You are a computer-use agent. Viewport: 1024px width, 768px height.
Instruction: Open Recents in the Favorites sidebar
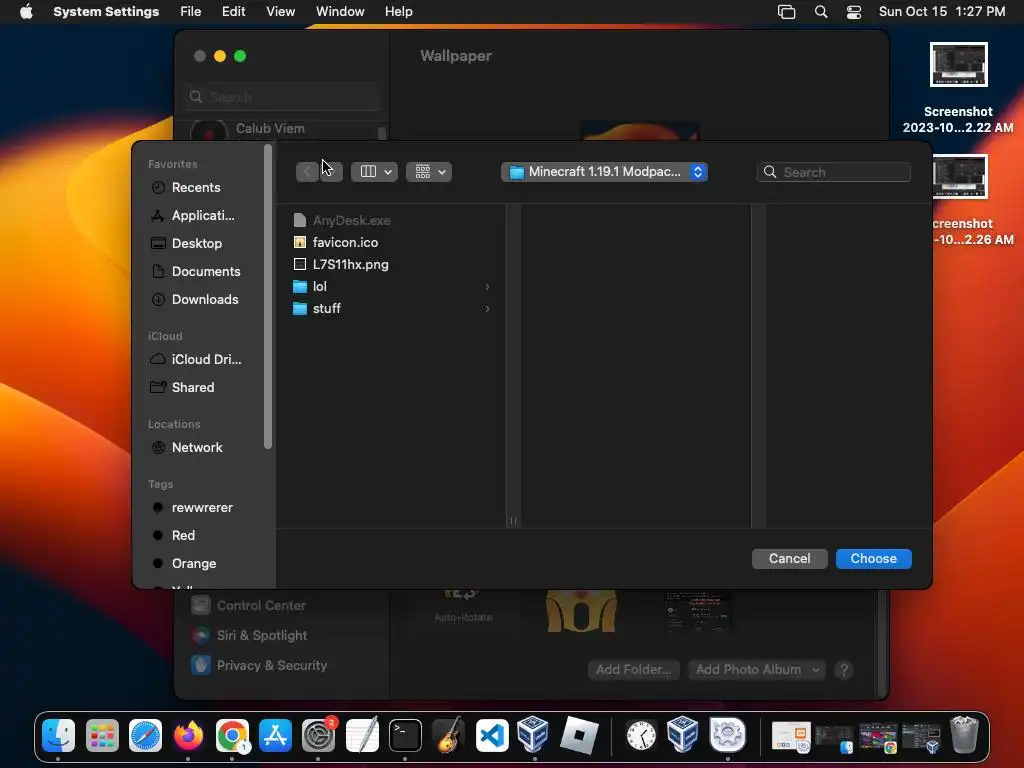196,187
